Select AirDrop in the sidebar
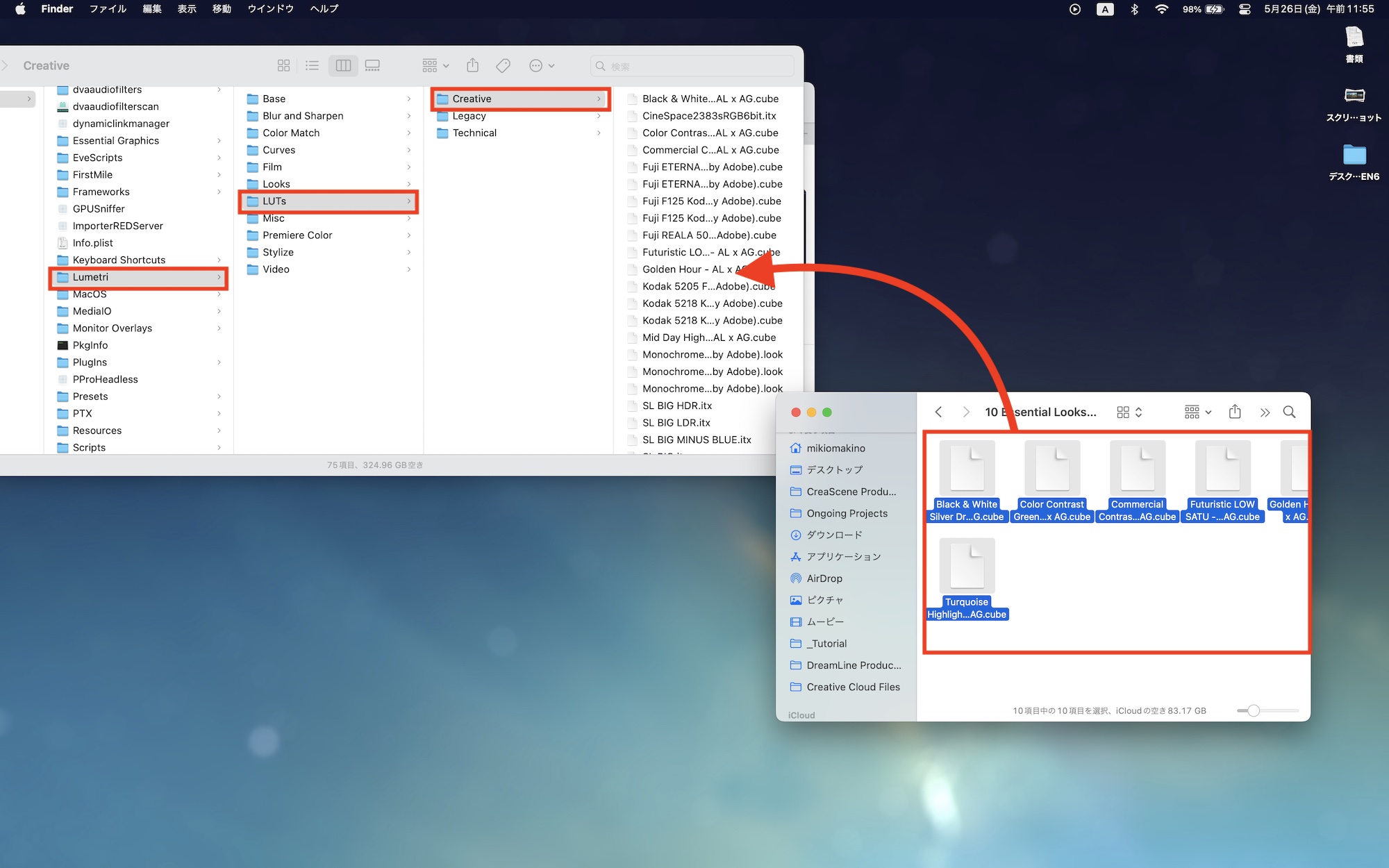This screenshot has width=1389, height=868. tap(824, 578)
